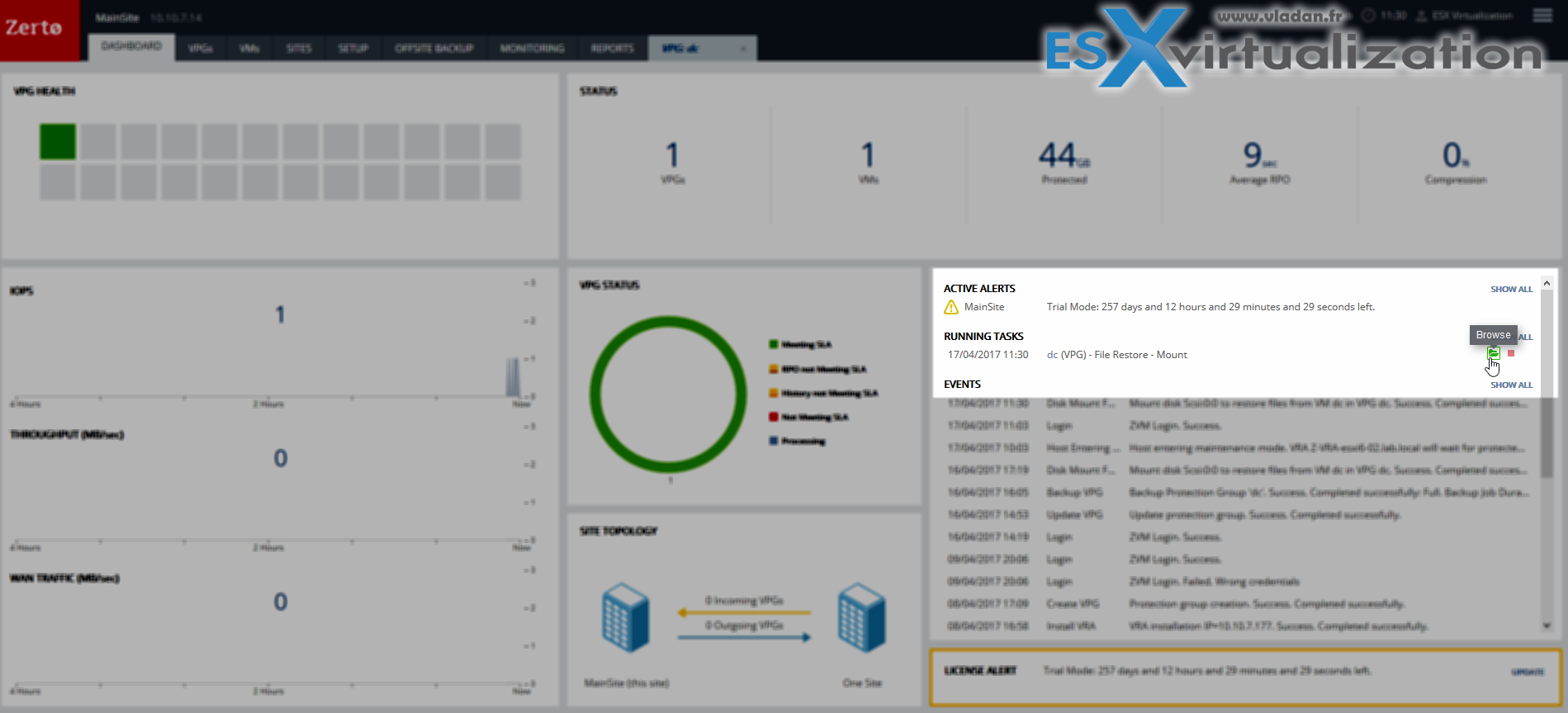Click Show All for Active Alerts
Viewport: 1568px width, 713px height.
pos(1511,290)
